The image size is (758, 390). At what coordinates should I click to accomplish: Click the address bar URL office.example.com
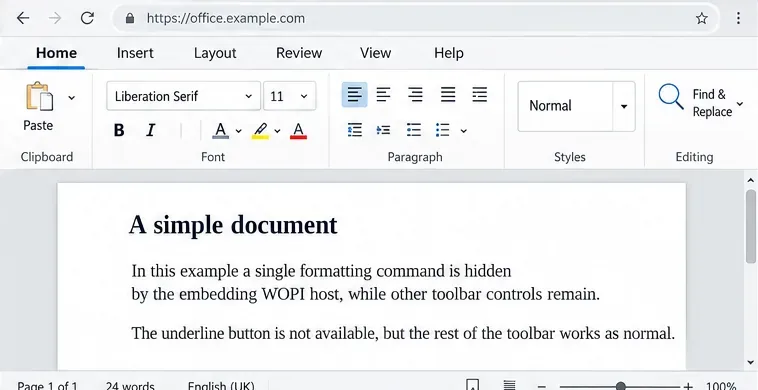(x=226, y=18)
